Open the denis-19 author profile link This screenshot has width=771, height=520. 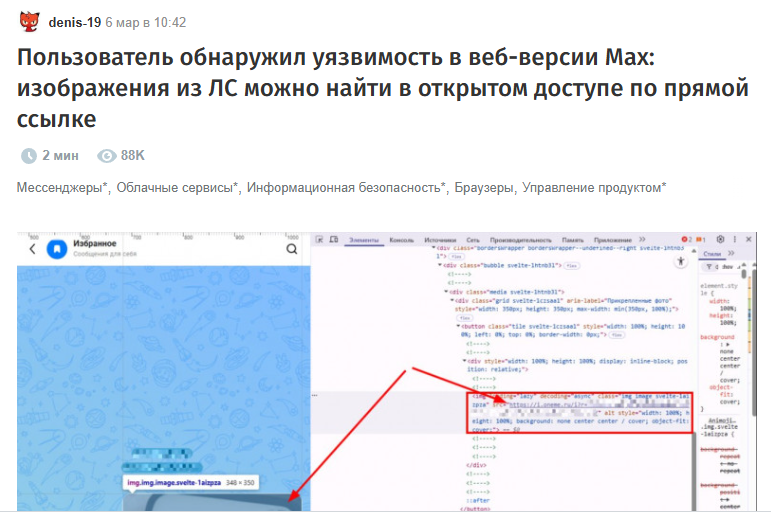point(75,23)
